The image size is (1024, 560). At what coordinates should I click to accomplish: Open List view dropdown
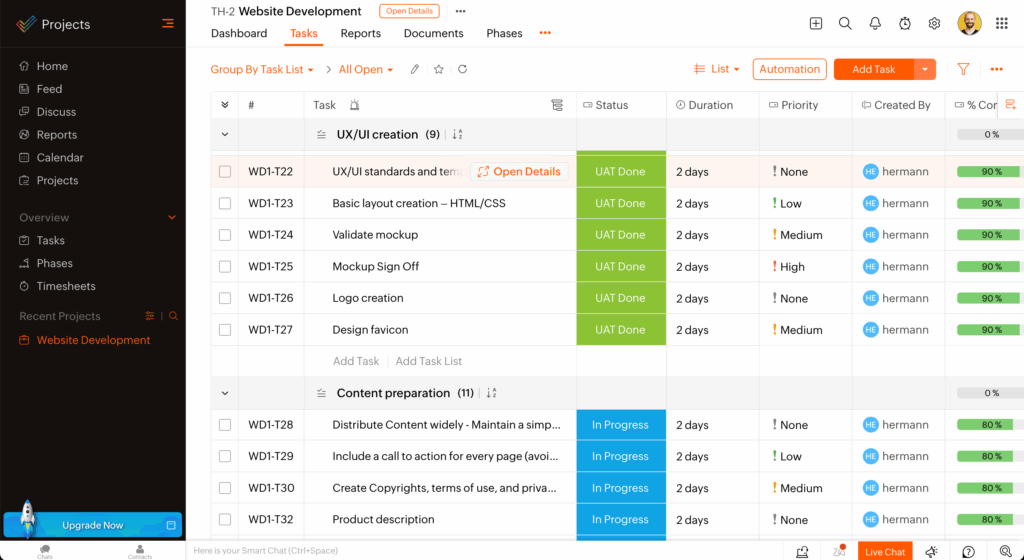[x=716, y=69]
